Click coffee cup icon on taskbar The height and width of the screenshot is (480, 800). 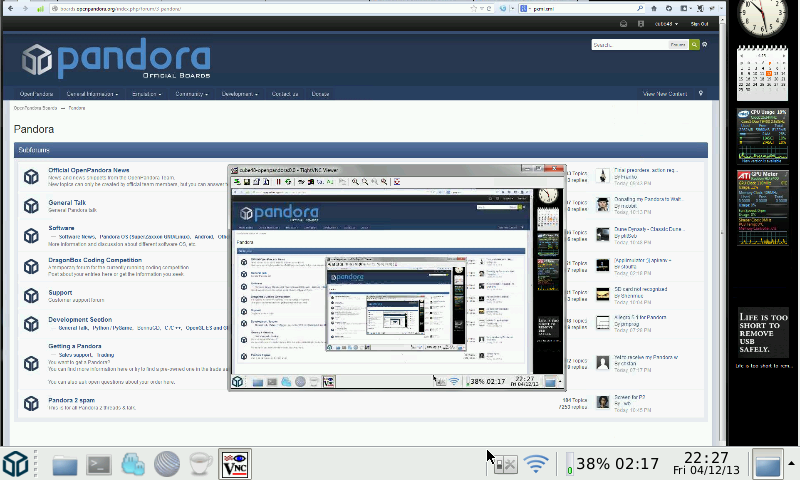[x=201, y=465]
